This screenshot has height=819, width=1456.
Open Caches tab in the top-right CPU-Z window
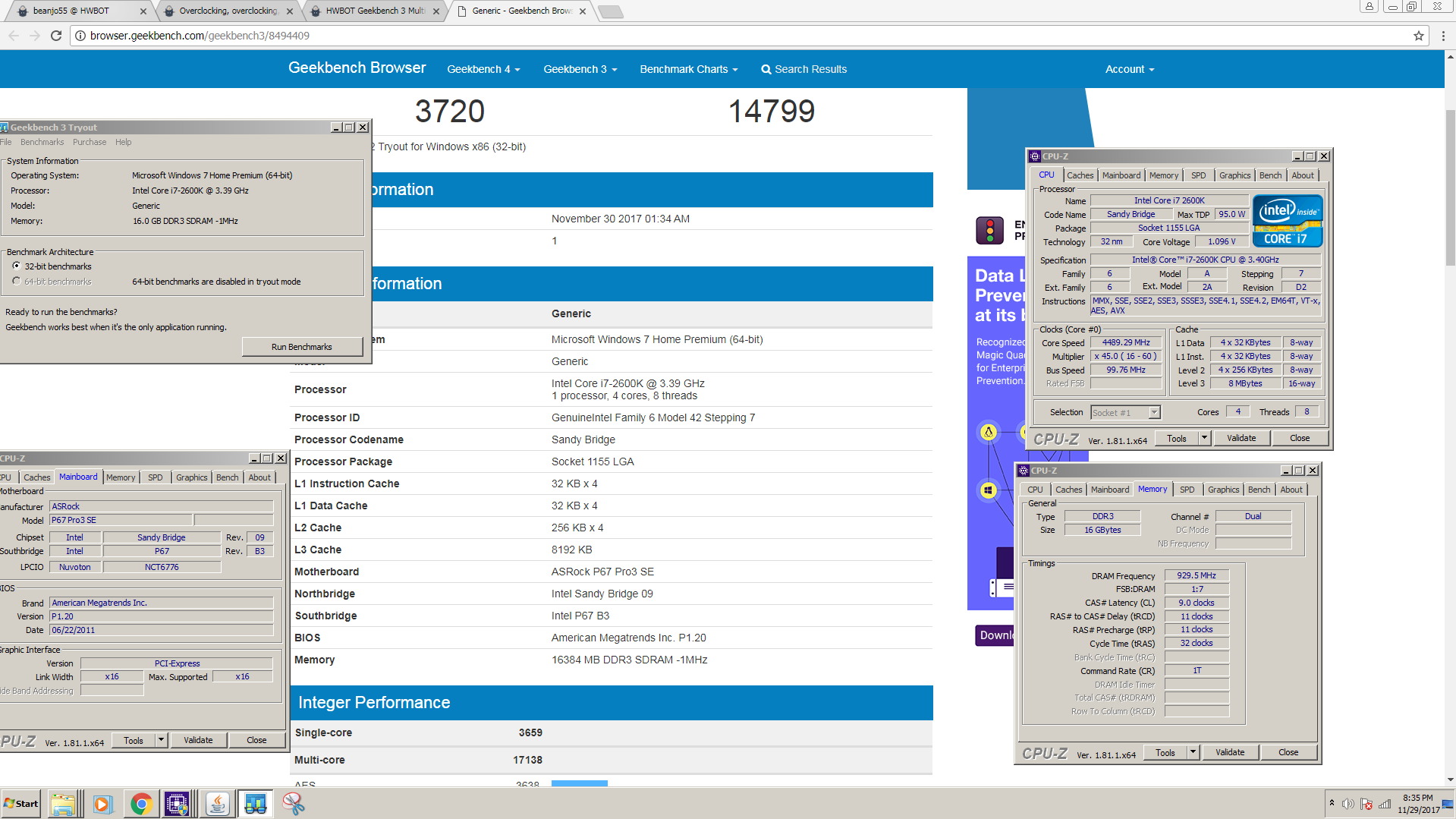(x=1080, y=175)
